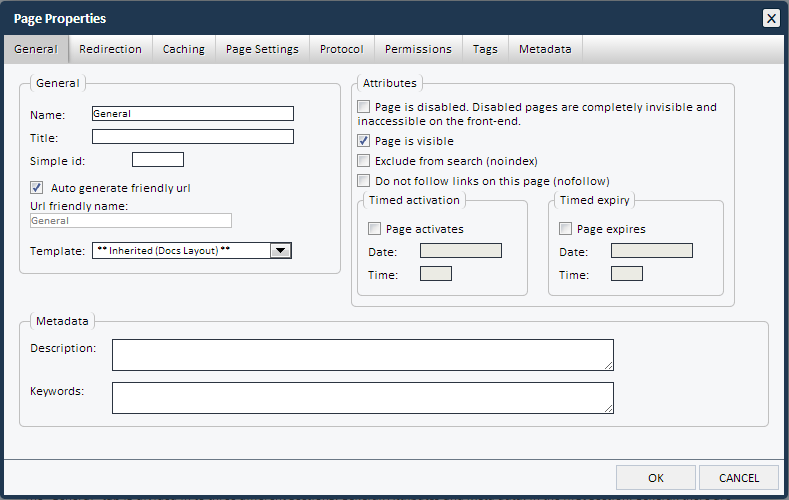Switch to the Redirection tab

110,49
